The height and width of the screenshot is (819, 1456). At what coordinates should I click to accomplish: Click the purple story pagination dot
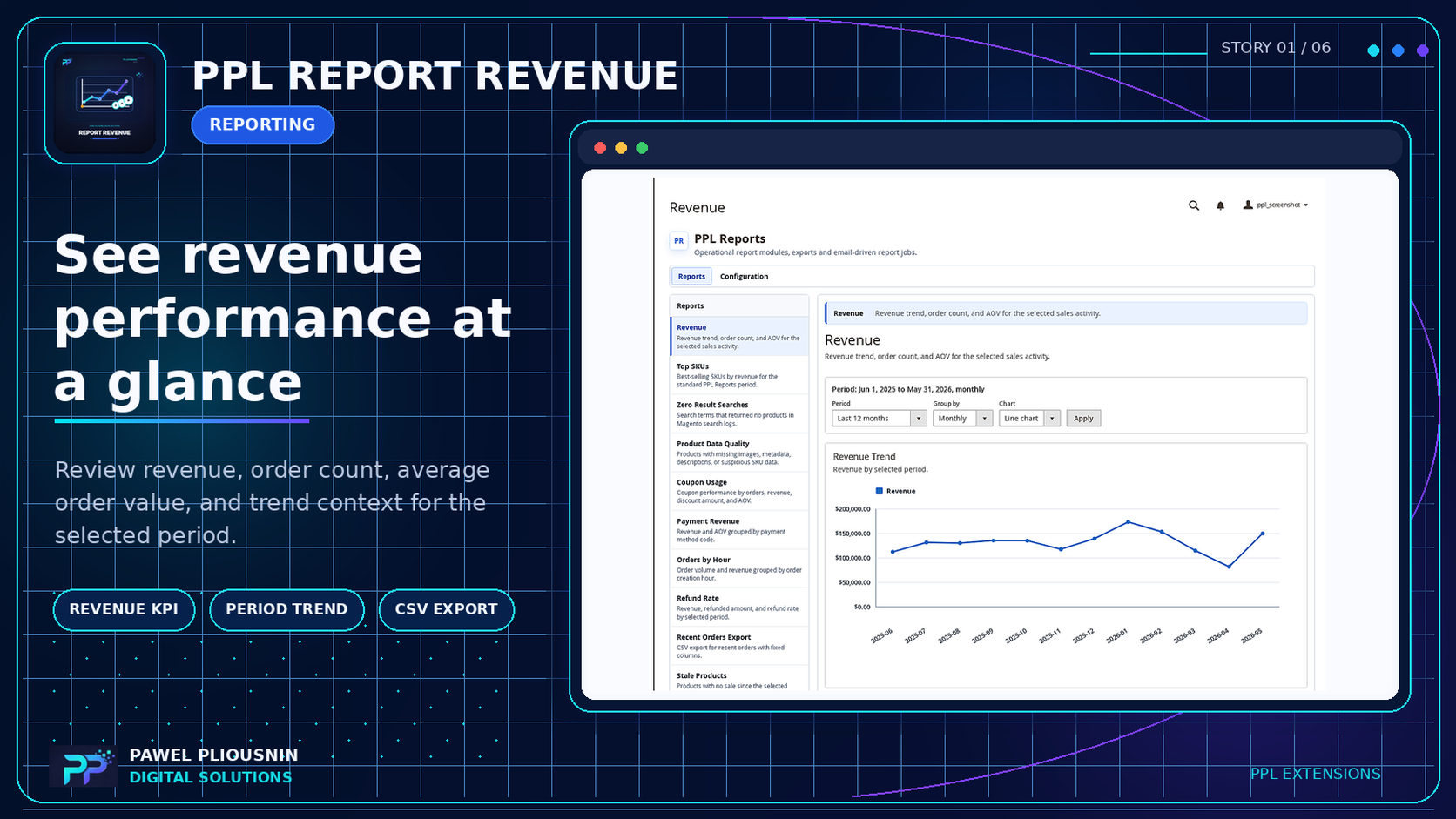pyautogui.click(x=1422, y=50)
